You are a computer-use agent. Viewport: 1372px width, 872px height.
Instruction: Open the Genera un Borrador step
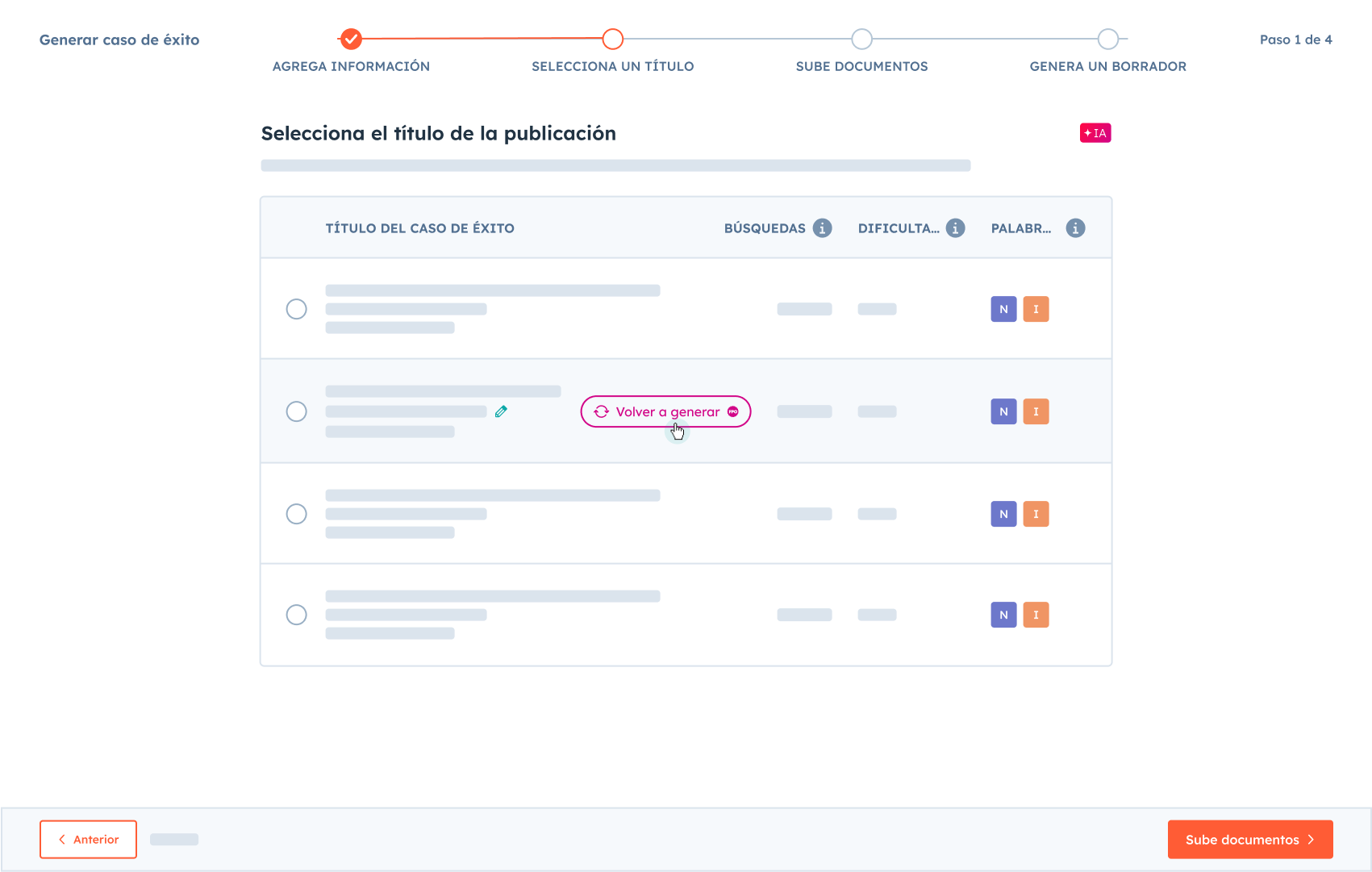pyautogui.click(x=1107, y=39)
